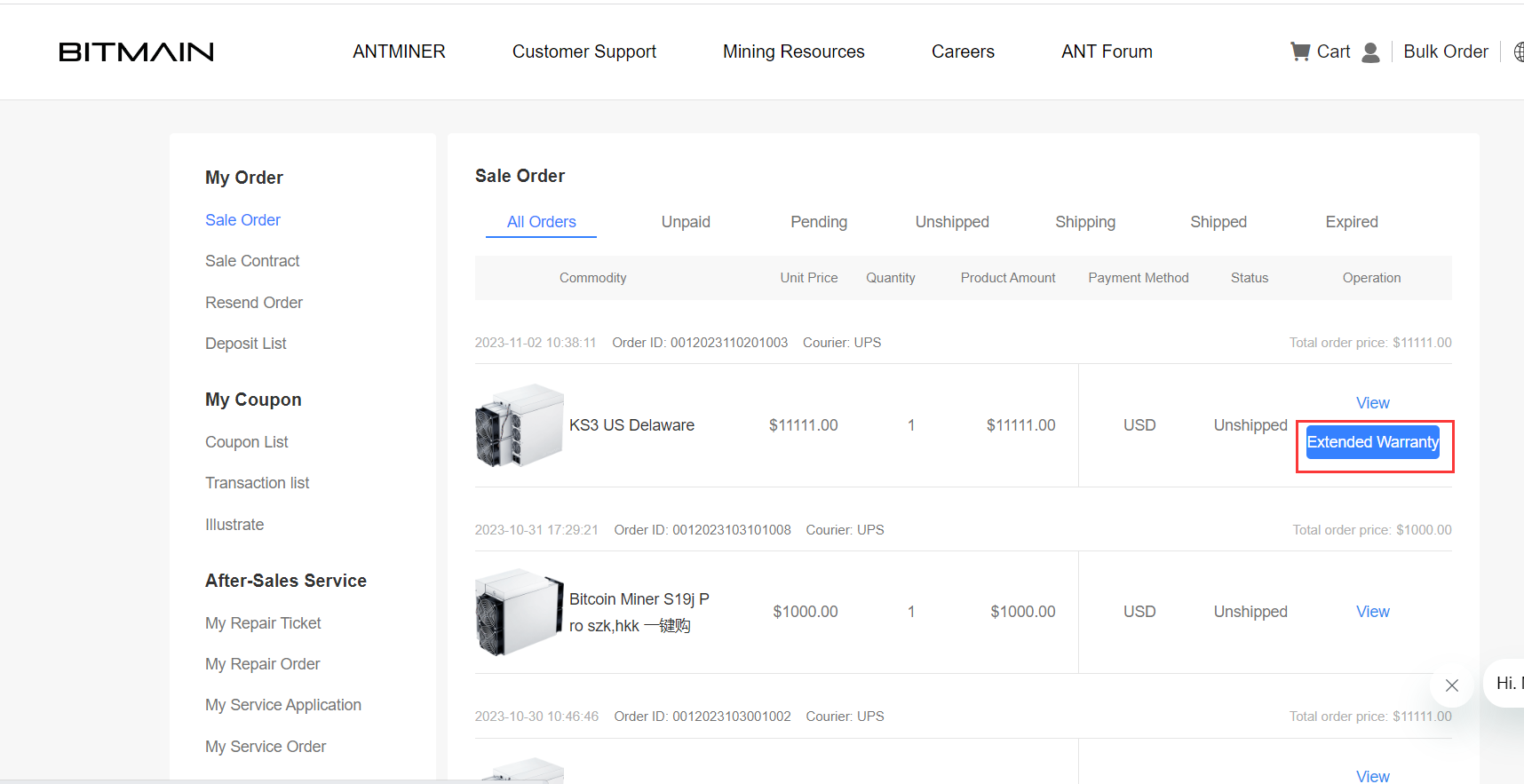
Task: Click Order ID 0012023110201003
Action: (x=700, y=343)
